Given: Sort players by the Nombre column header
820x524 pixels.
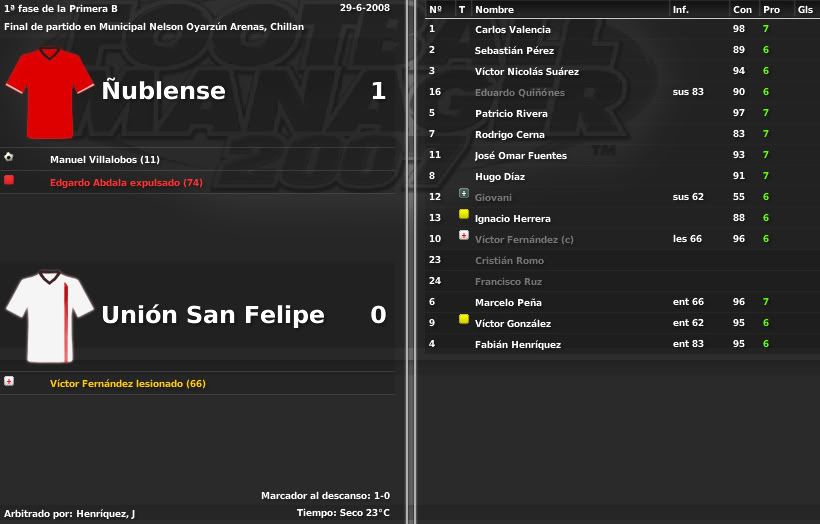Looking at the screenshot, I should point(494,9).
